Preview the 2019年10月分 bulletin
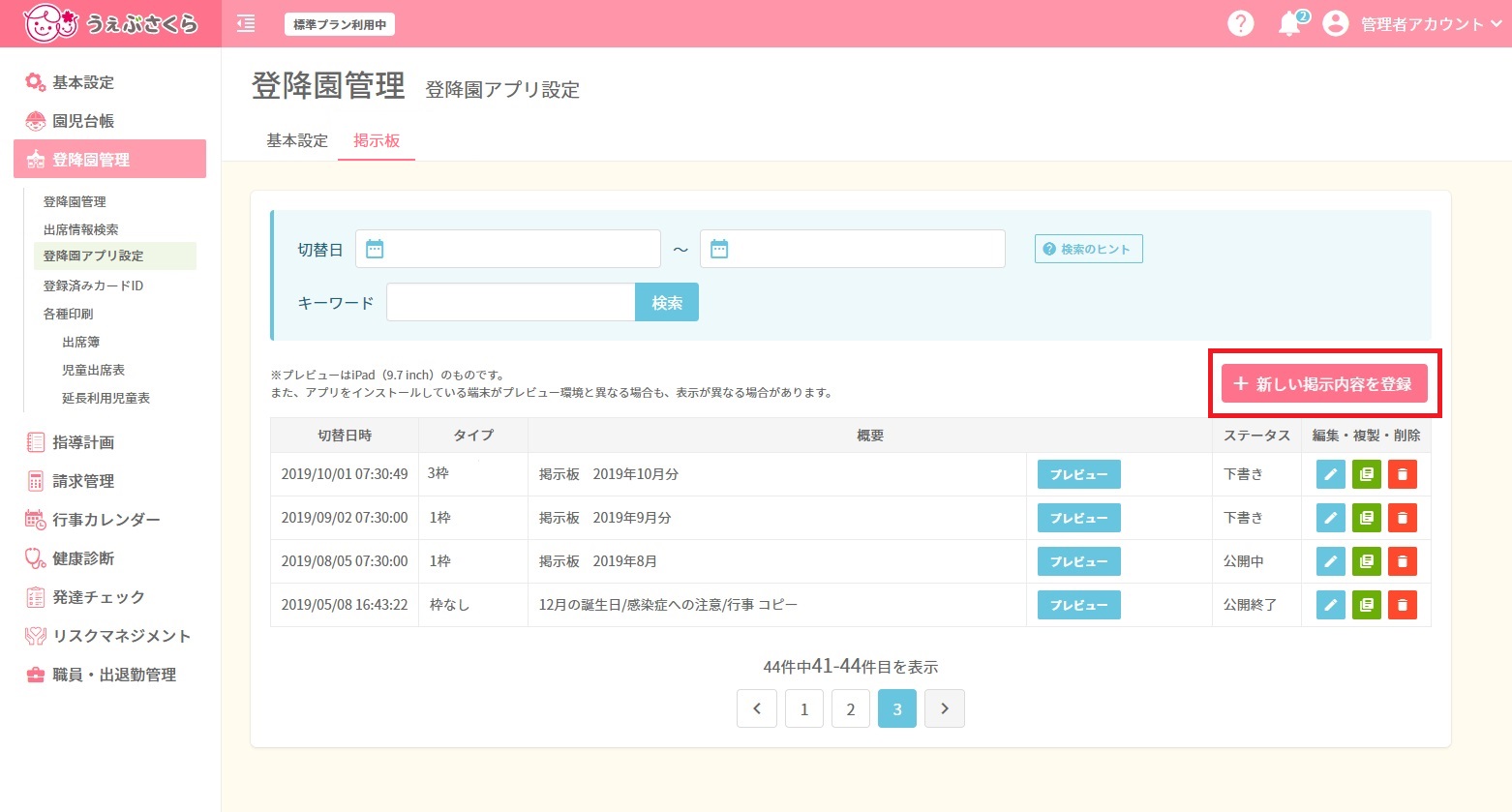The height and width of the screenshot is (812, 1512). [x=1079, y=474]
